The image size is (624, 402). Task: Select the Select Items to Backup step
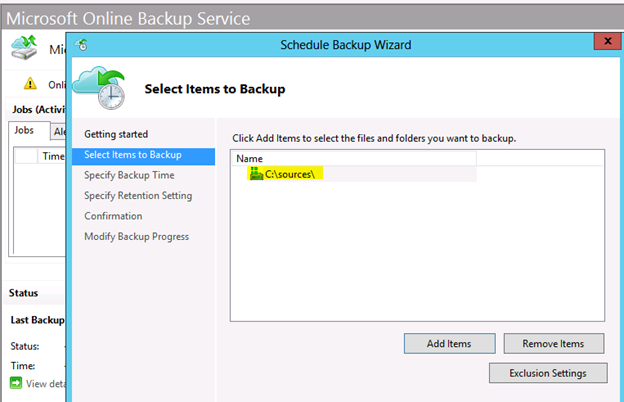click(143, 156)
